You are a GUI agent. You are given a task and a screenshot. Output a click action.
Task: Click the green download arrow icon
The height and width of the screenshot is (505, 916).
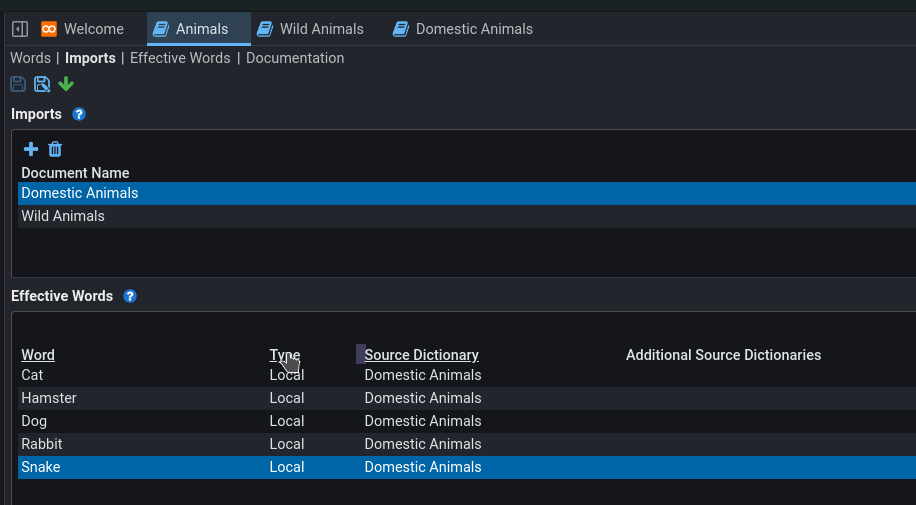click(66, 84)
